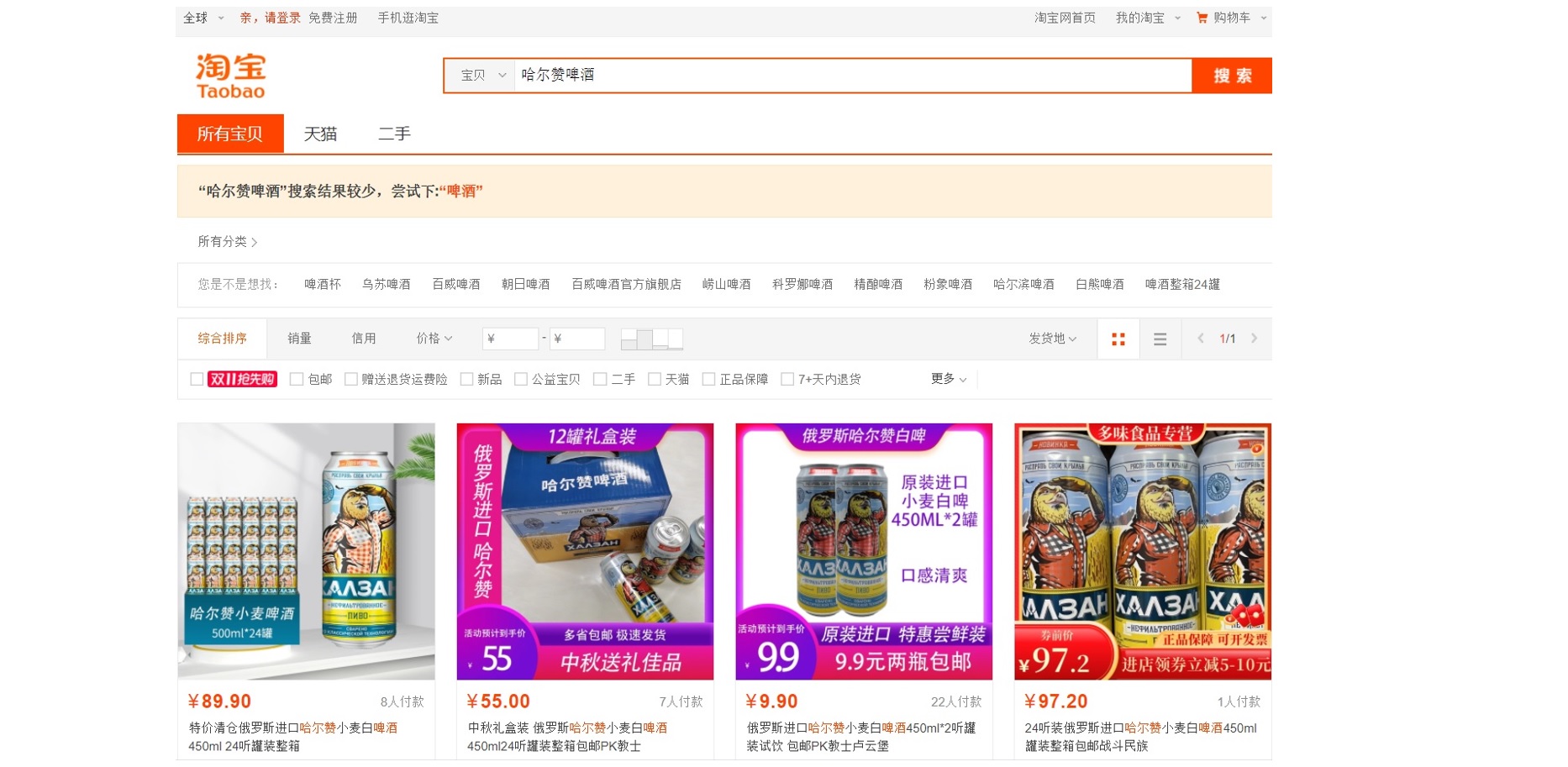Go to next results page arrow
Viewport: 1568px width, 767px height.
1254,339
